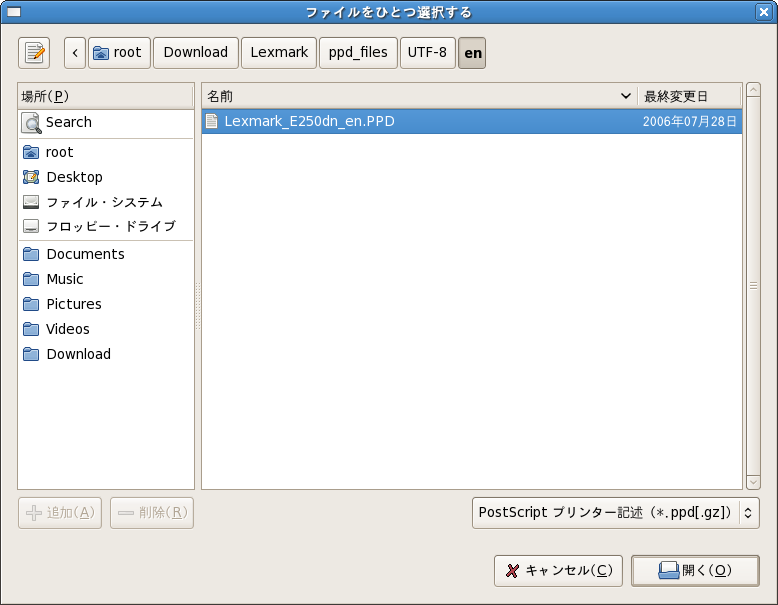Image resolution: width=778 pixels, height=605 pixels.
Task: Click scrollbar up arrow of file list
Action: click(753, 90)
